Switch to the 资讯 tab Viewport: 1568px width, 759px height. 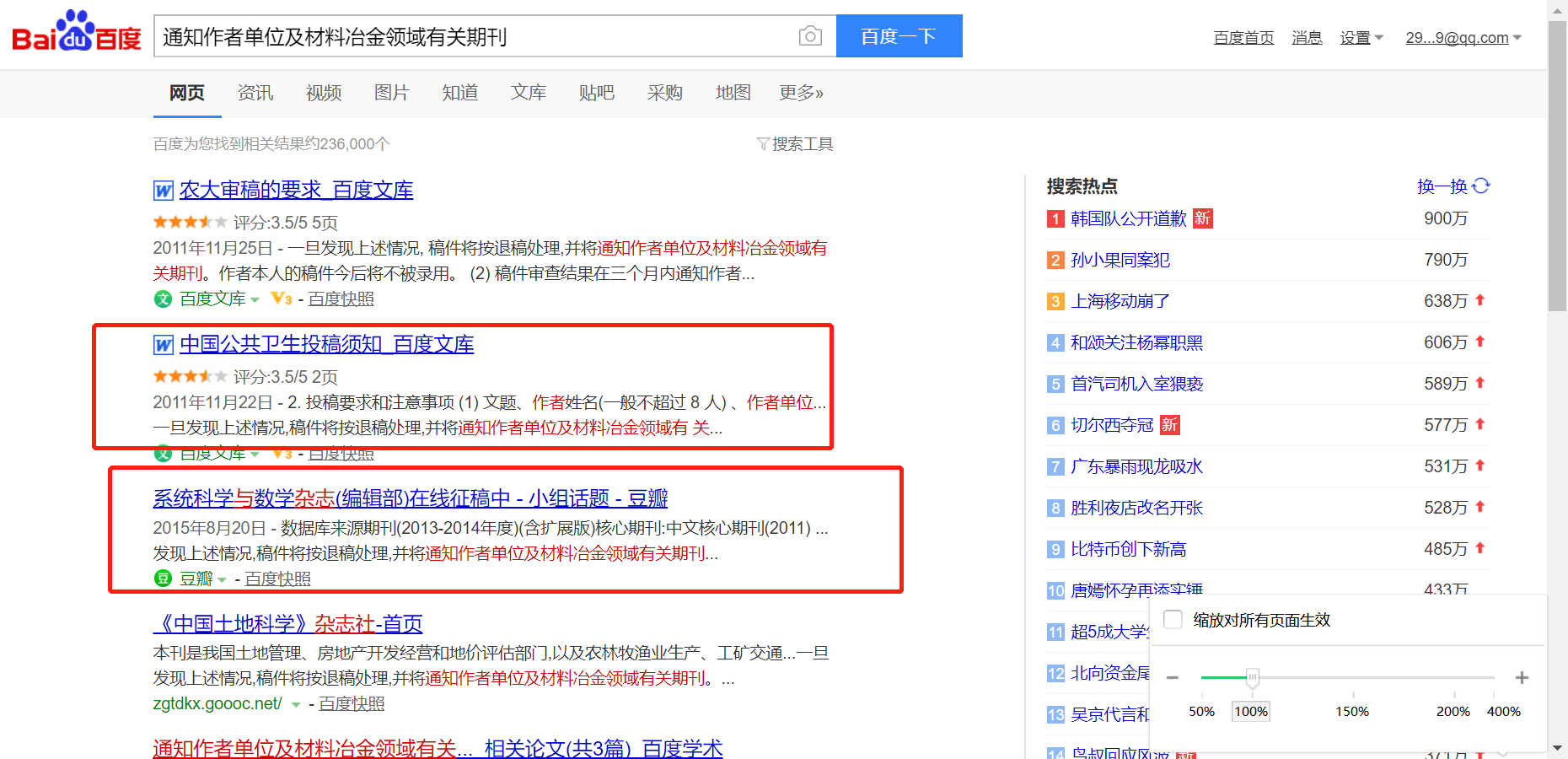click(255, 93)
